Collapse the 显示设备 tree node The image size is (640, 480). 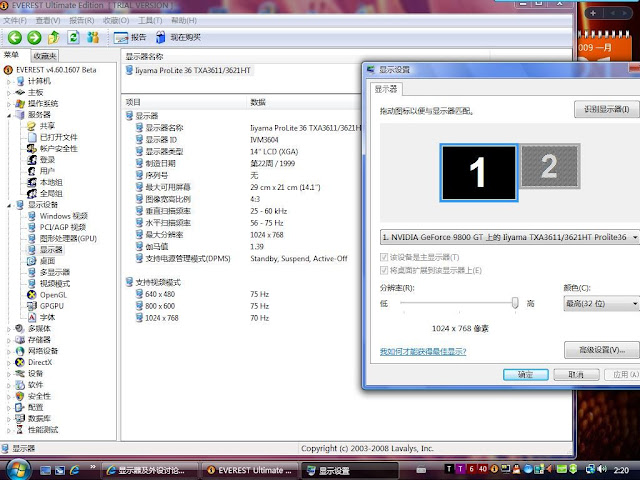9,205
